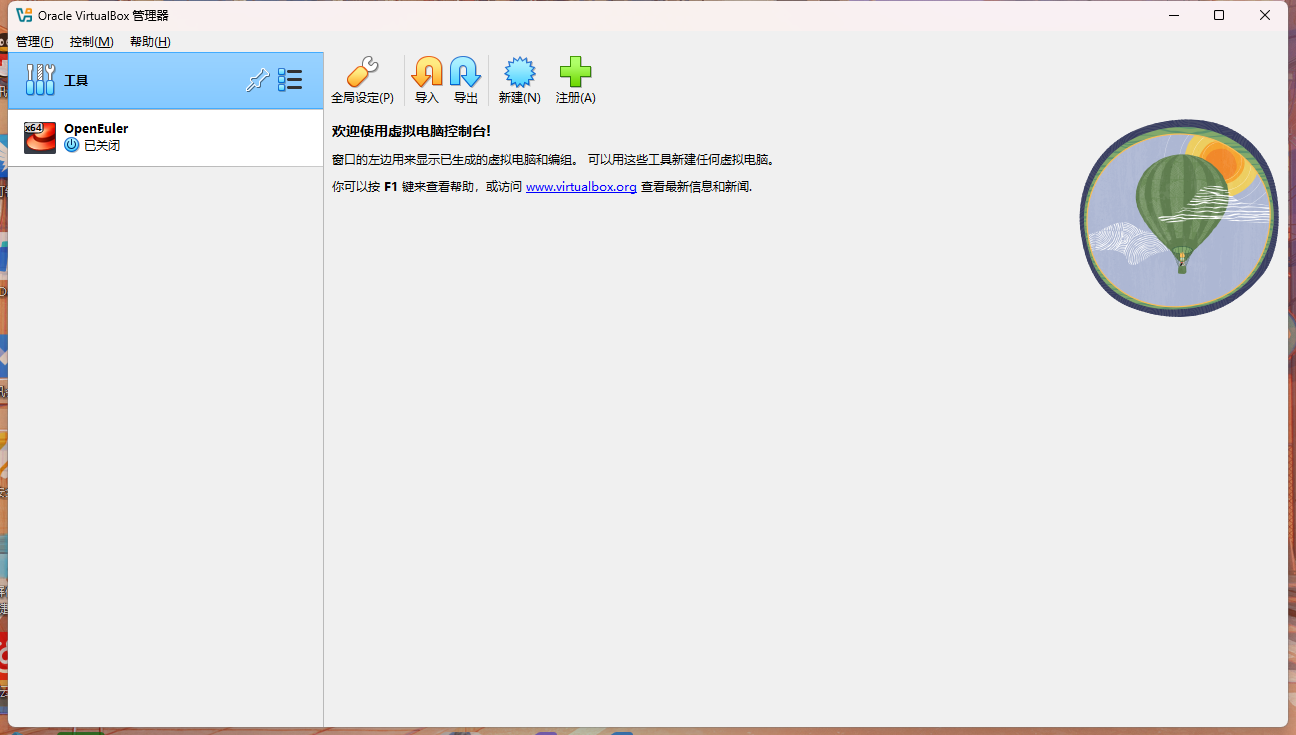
Task: Click the pin icon in Tools row
Action: [x=258, y=80]
